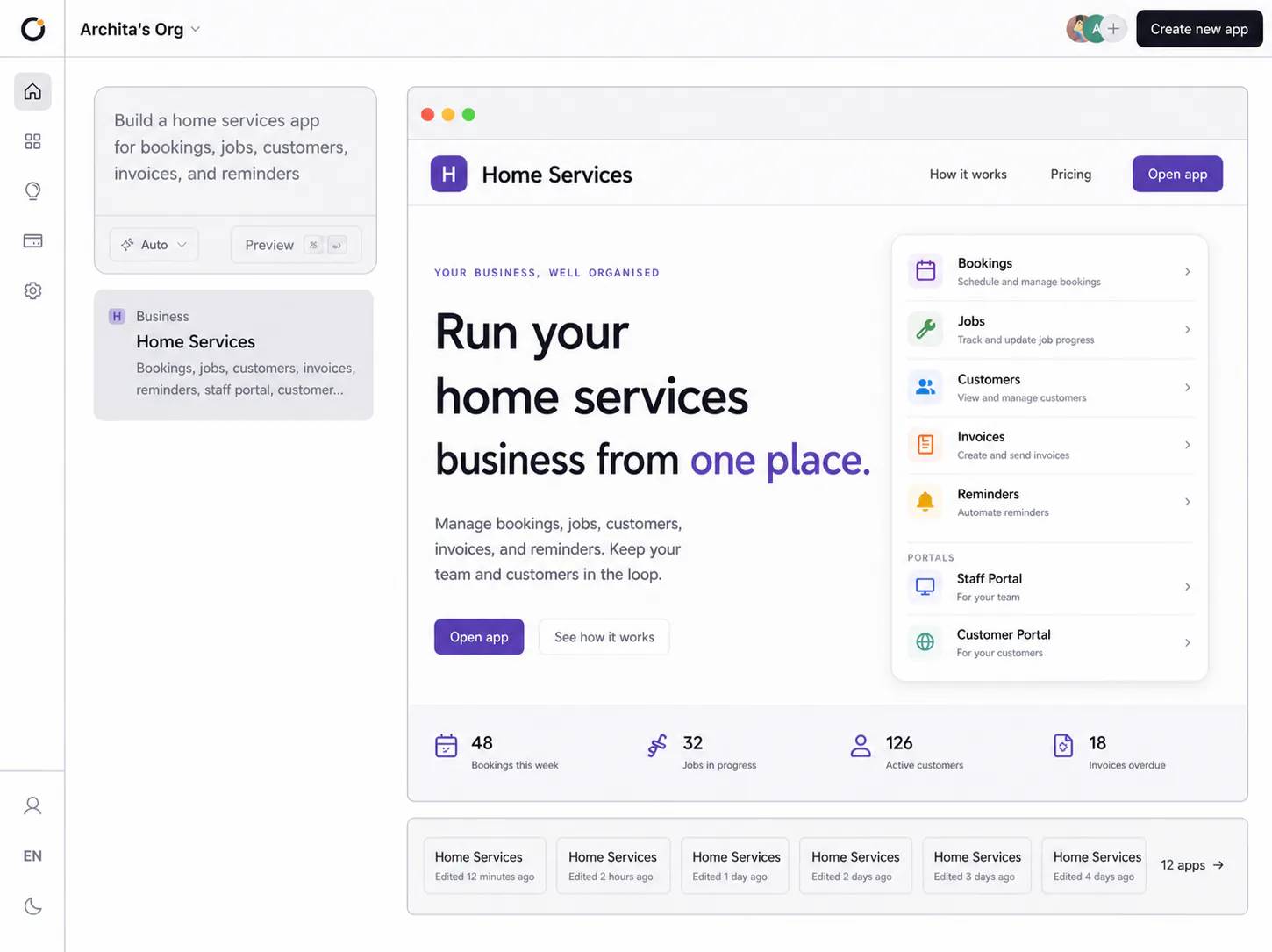This screenshot has height=952, width=1272.
Task: Click the Create new app button
Action: (1199, 29)
